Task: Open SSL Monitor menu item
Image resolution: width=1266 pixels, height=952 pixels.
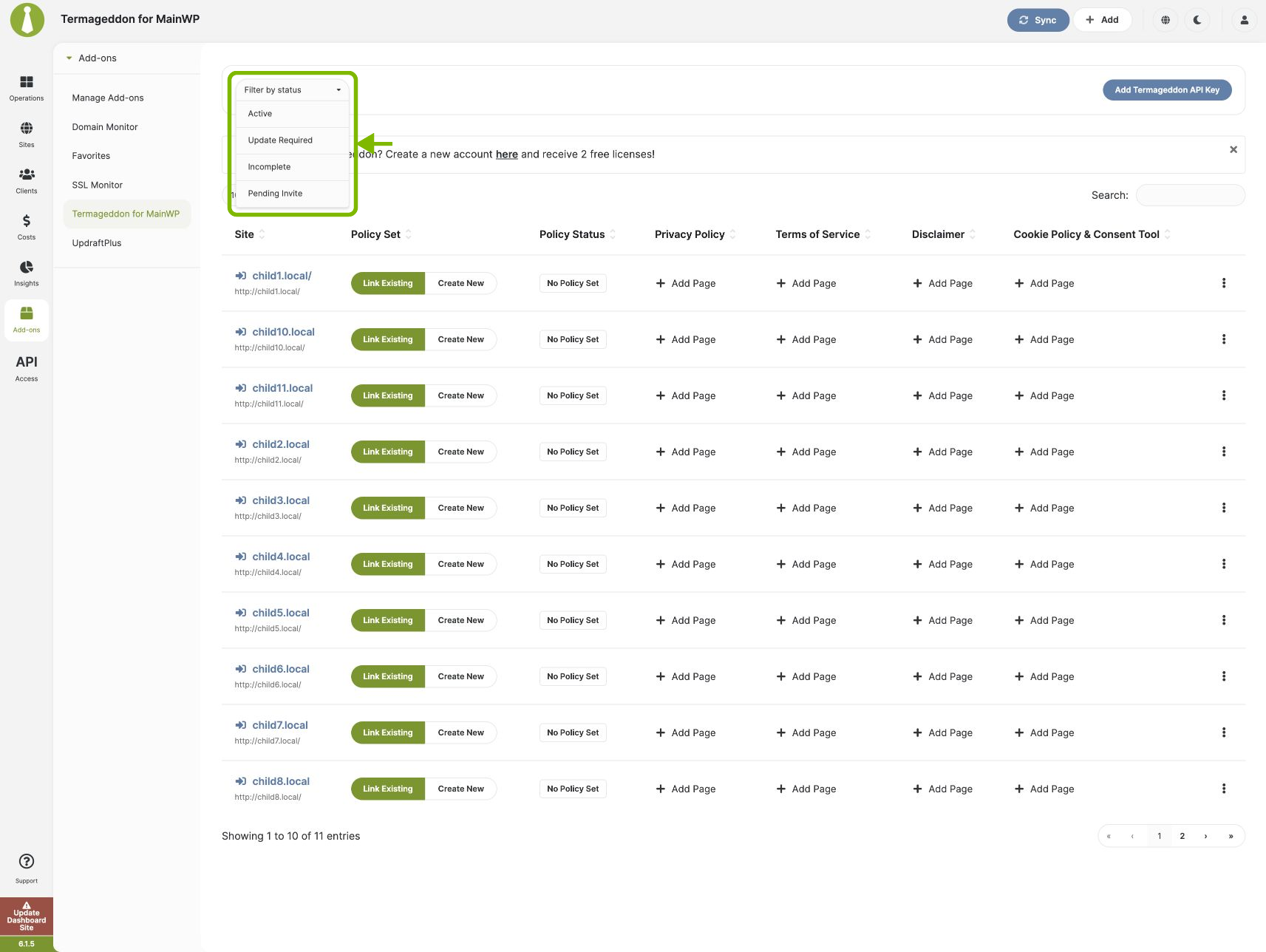Action: (x=98, y=185)
